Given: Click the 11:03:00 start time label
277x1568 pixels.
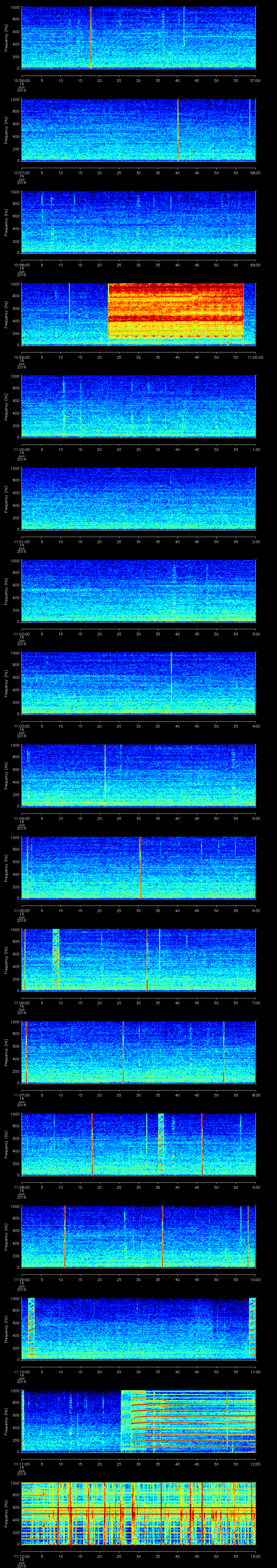Looking at the screenshot, I should [x=21, y=726].
